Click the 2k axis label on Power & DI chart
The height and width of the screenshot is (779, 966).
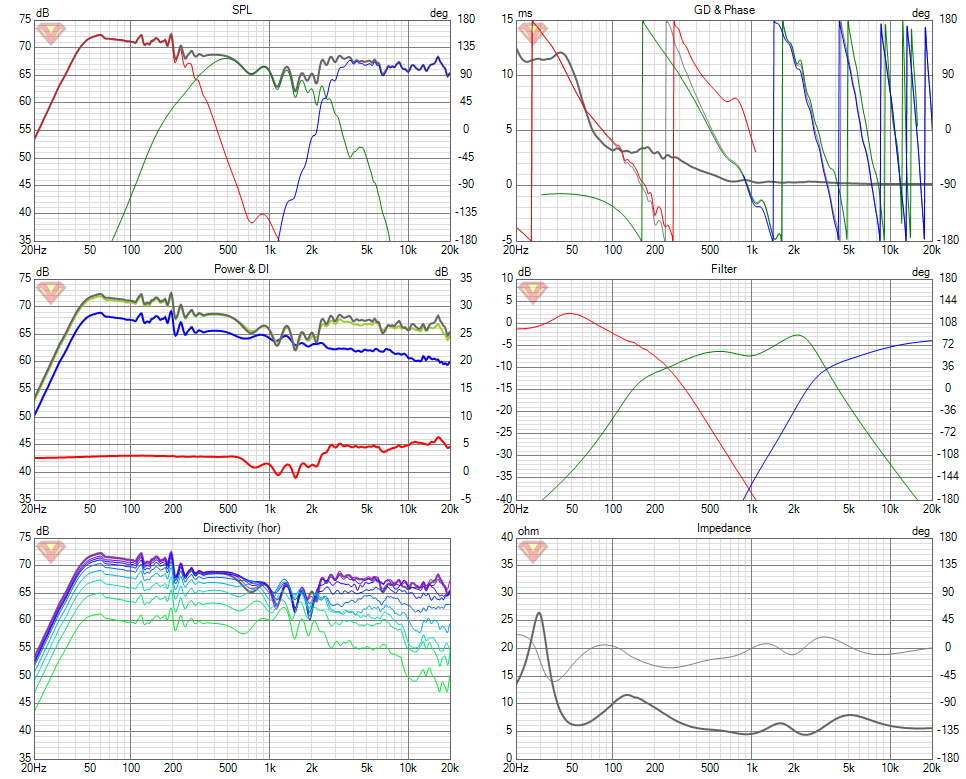point(312,509)
